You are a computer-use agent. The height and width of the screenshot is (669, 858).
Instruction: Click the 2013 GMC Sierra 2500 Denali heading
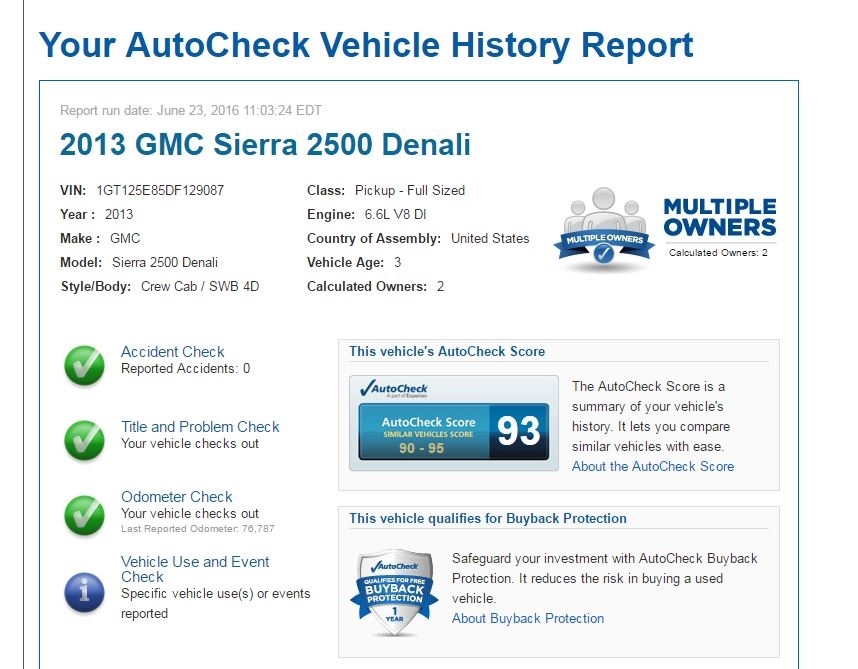click(265, 144)
